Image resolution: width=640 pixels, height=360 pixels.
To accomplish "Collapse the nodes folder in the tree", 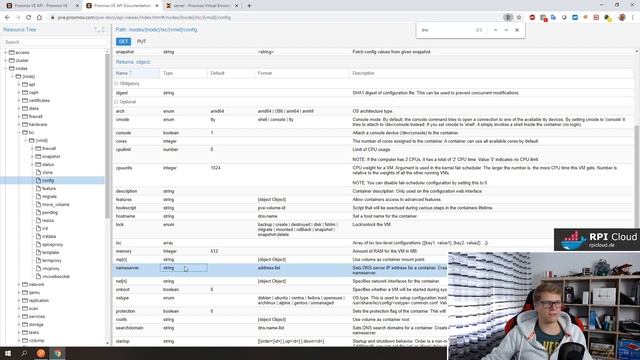I will [6, 68].
